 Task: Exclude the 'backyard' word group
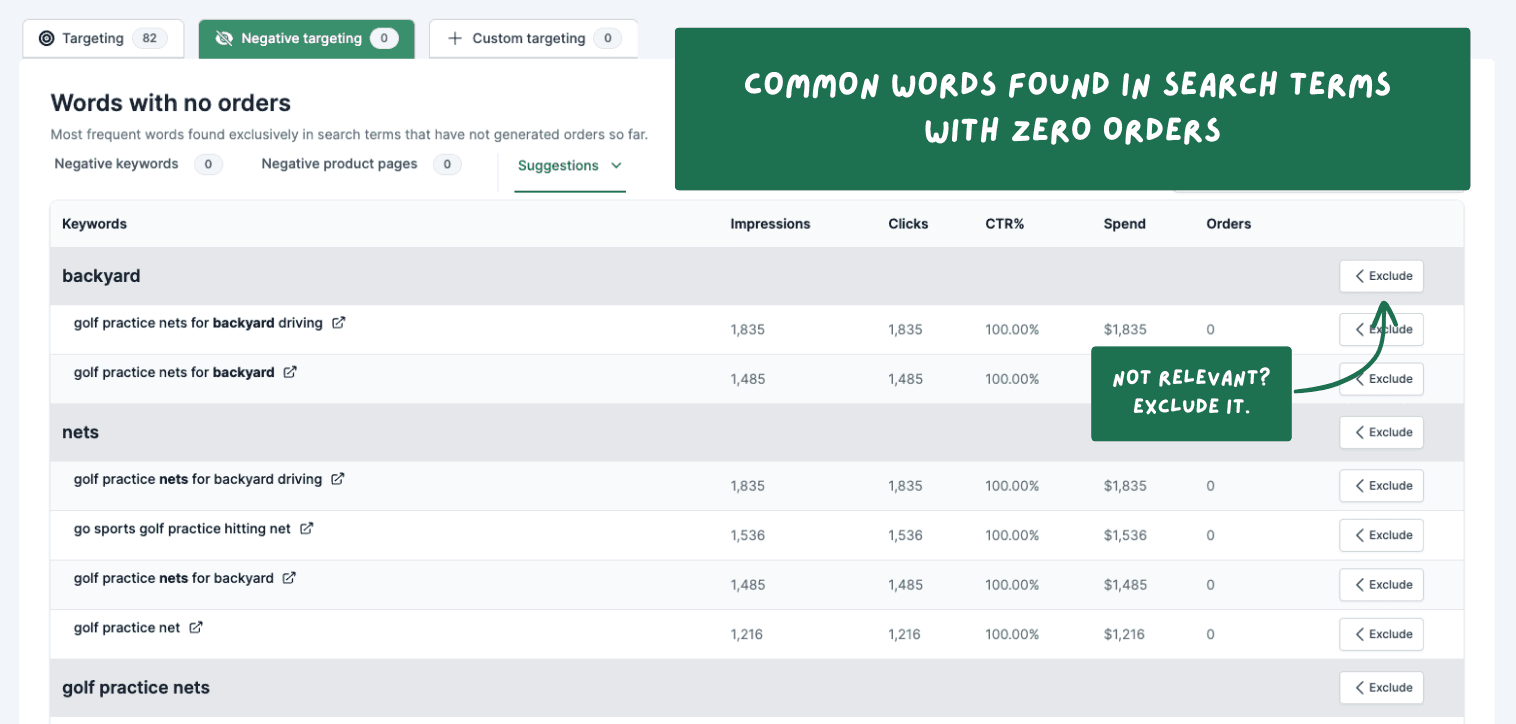click(1381, 276)
